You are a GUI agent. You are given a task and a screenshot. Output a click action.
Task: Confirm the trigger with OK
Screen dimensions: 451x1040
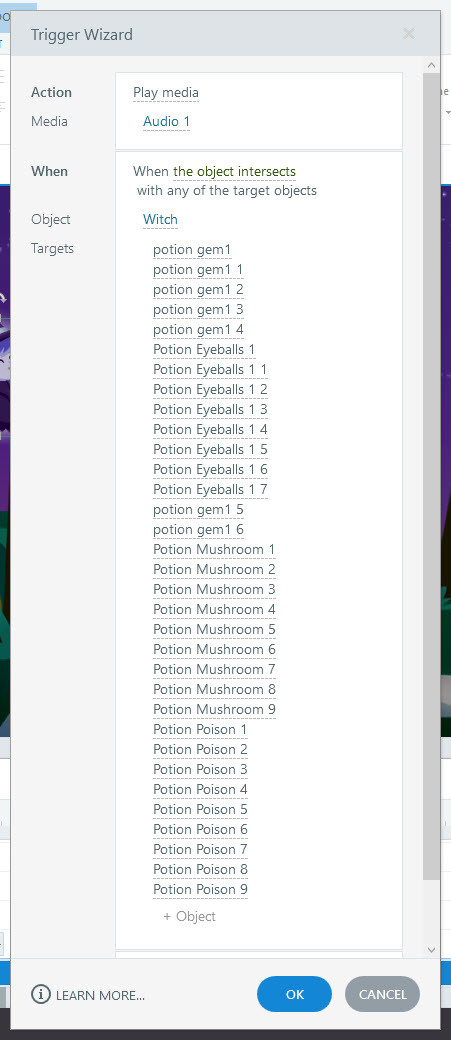coord(294,994)
